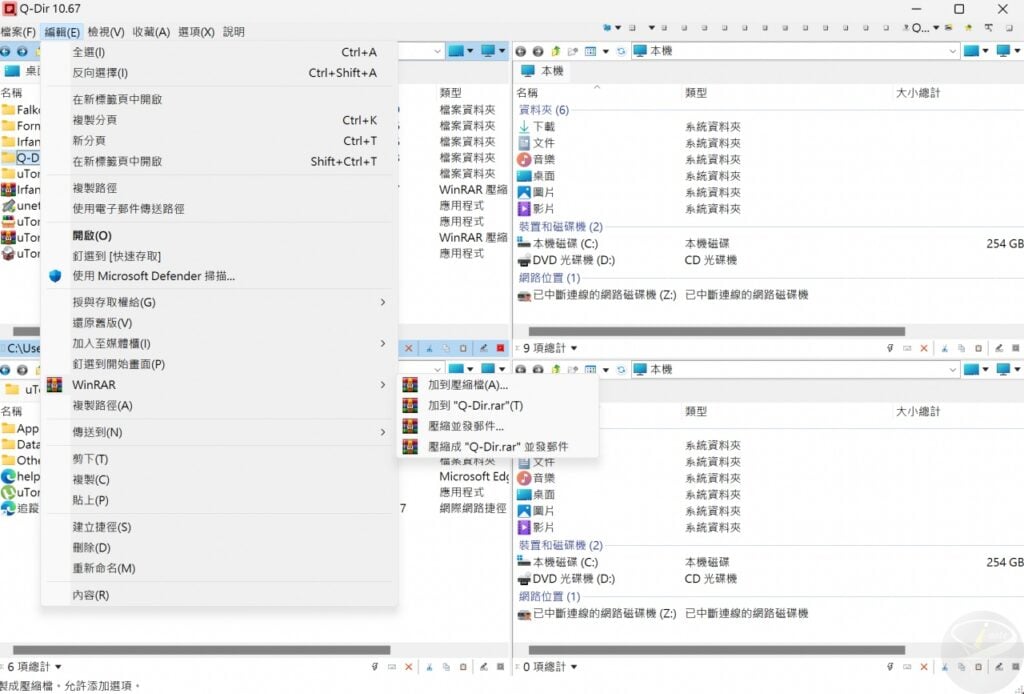Screen dimensions: 1024x694
Task: Open the 檢視(V) menu
Action: 106,31
